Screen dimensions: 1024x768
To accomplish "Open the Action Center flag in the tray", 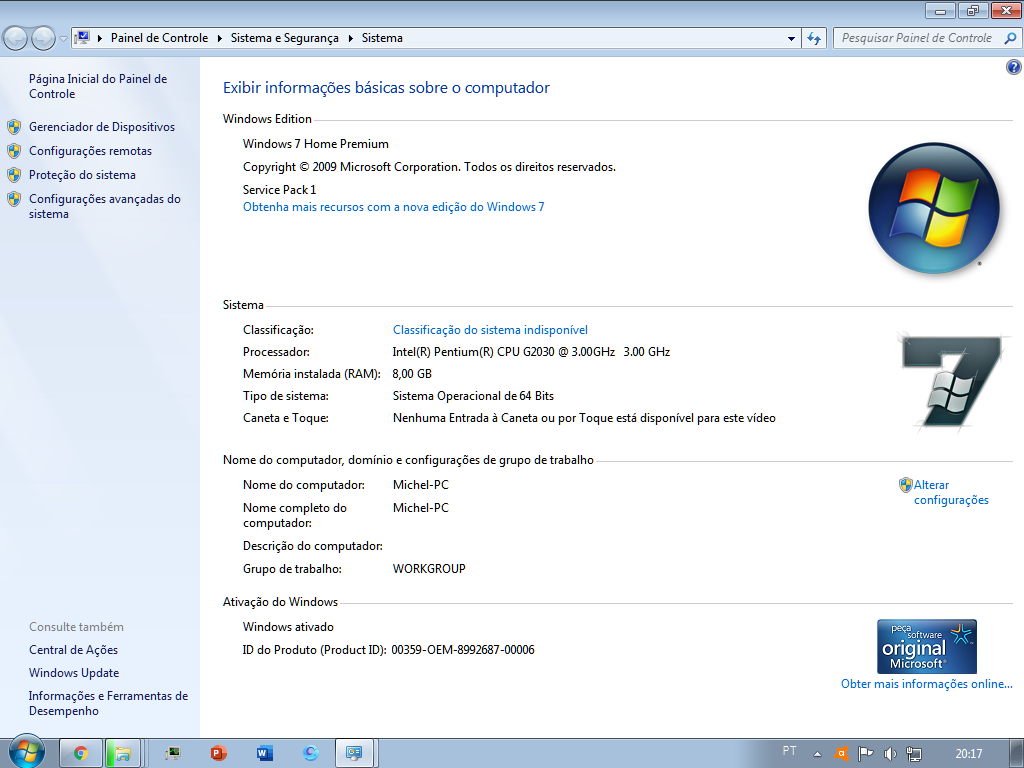I will (865, 754).
